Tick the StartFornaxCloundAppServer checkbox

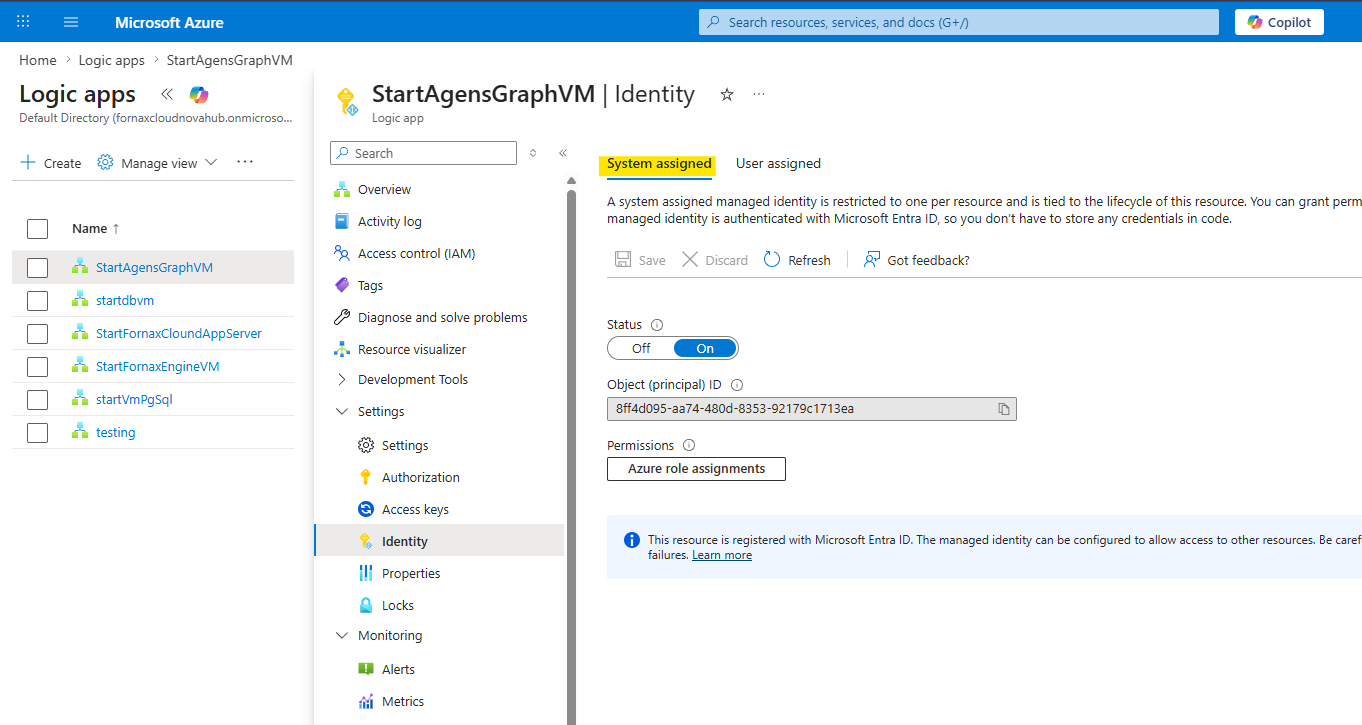pos(37,333)
